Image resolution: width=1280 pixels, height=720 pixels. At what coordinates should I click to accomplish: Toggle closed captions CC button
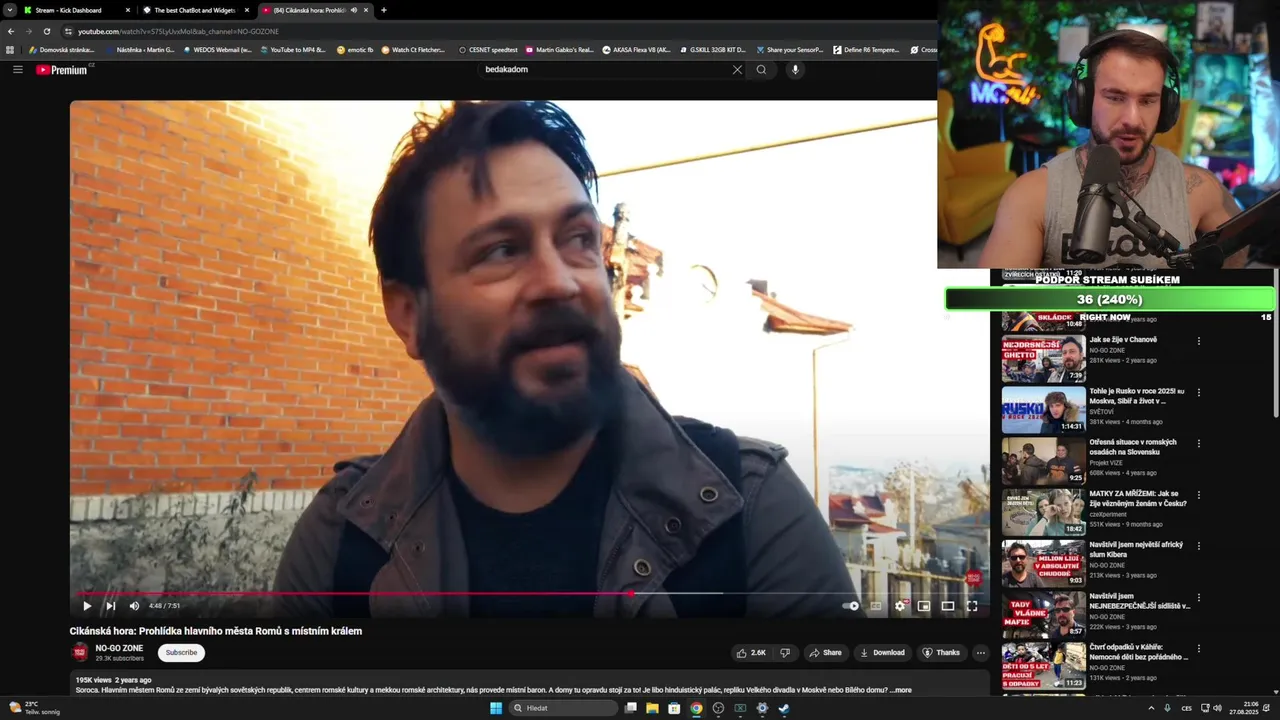point(876,606)
